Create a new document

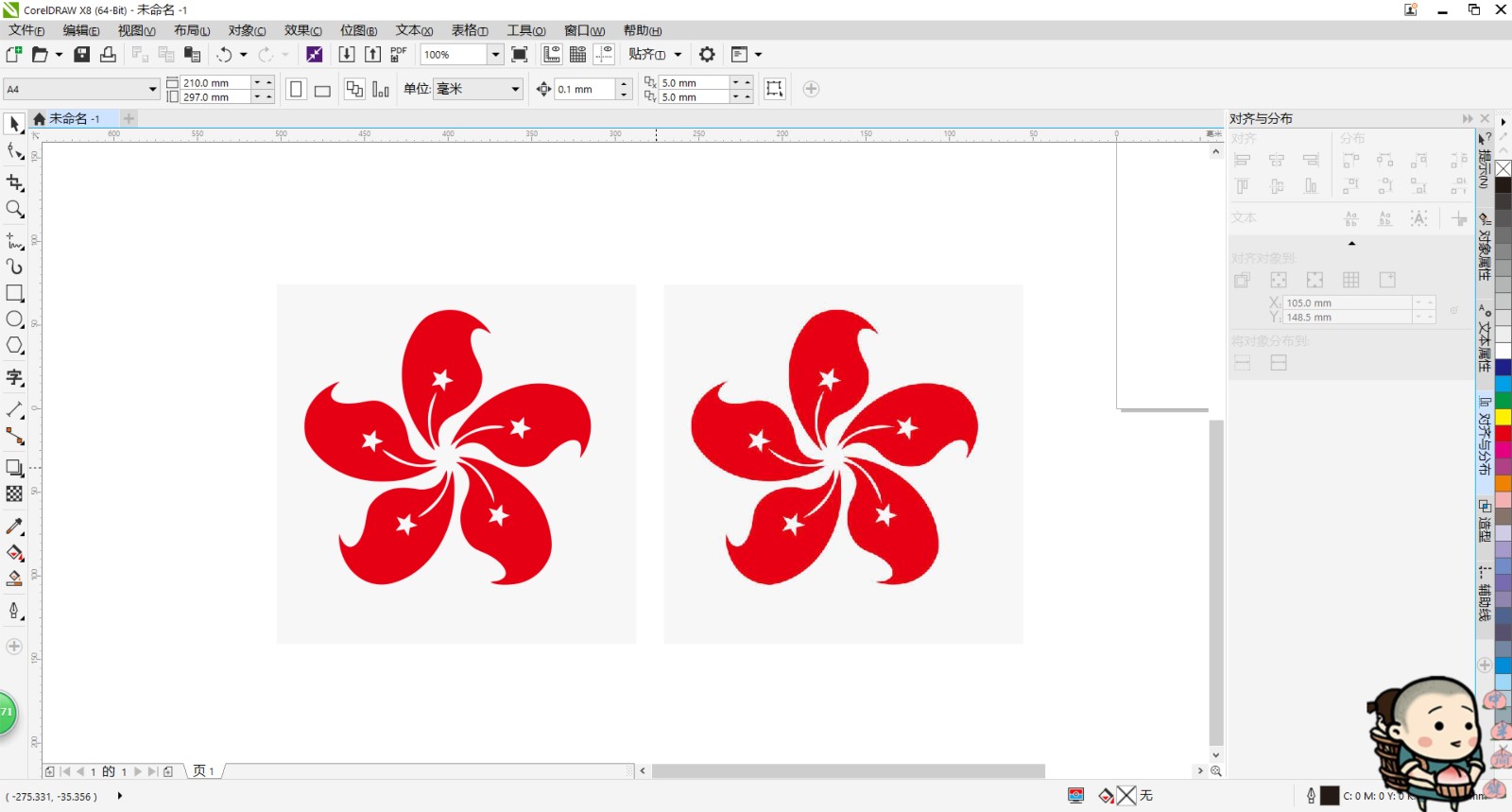point(14,54)
